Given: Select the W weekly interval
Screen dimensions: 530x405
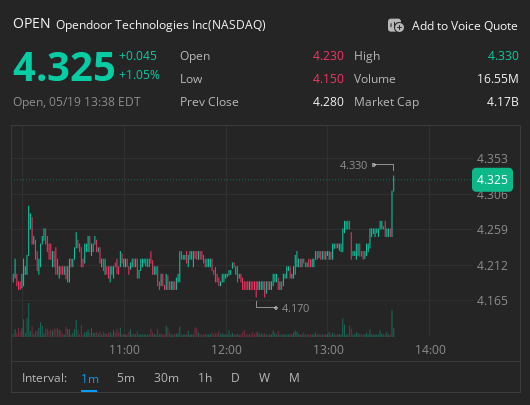Looking at the screenshot, I should coord(264,378).
